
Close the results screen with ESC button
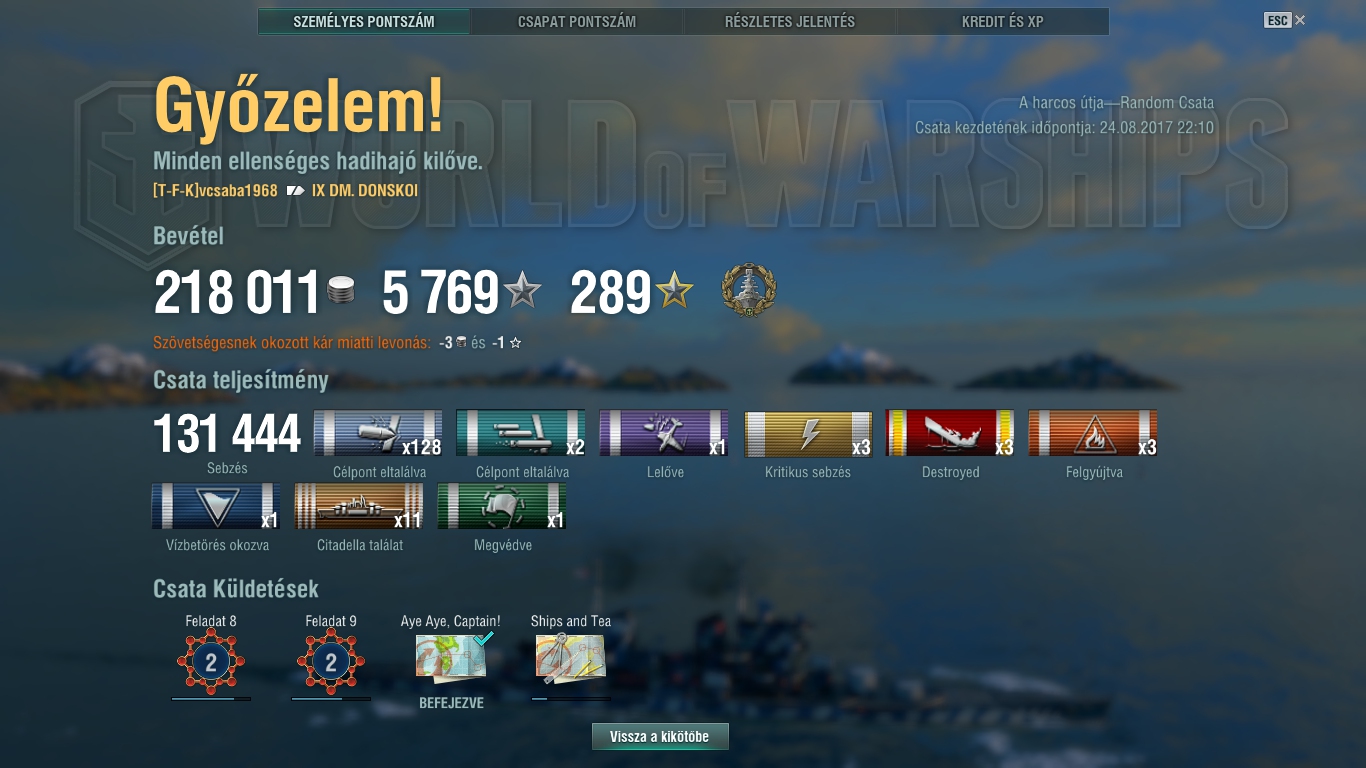[1284, 20]
